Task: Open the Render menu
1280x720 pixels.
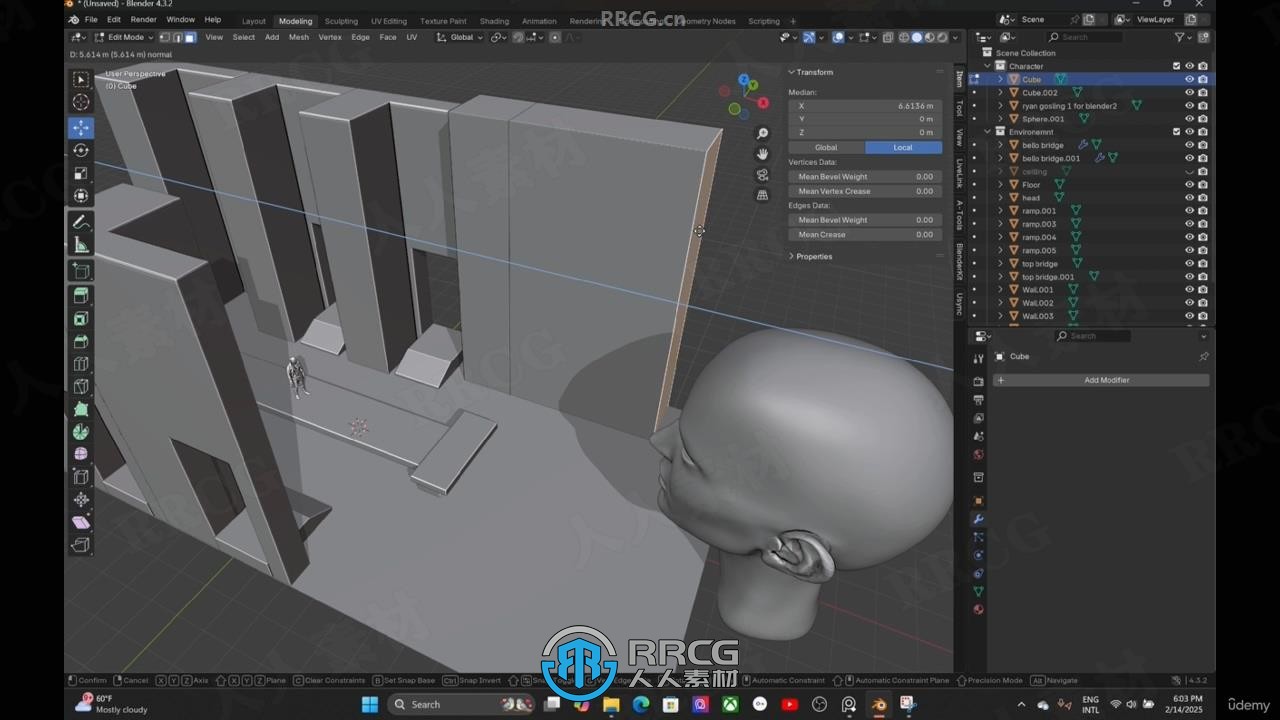Action: point(143,20)
